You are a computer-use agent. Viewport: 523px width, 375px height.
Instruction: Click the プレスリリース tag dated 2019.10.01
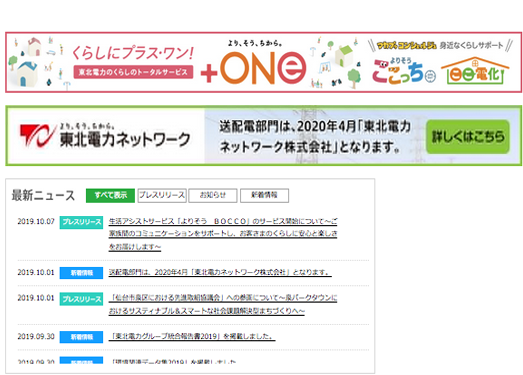pyautogui.click(x=81, y=299)
